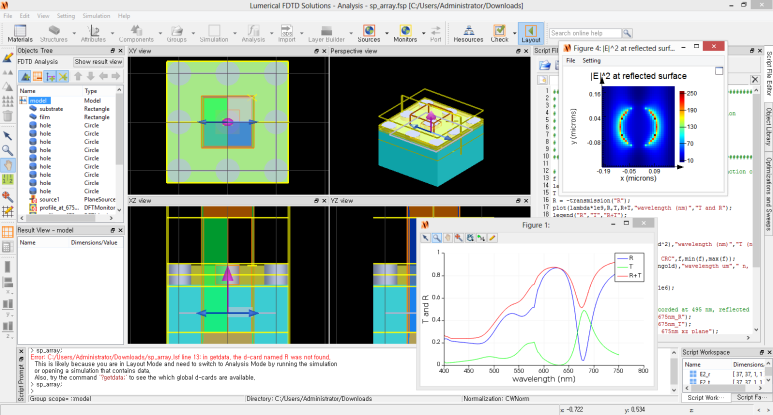Image resolution: width=773 pixels, height=415 pixels.
Task: Open the Object Library side tab
Action: tap(768, 125)
